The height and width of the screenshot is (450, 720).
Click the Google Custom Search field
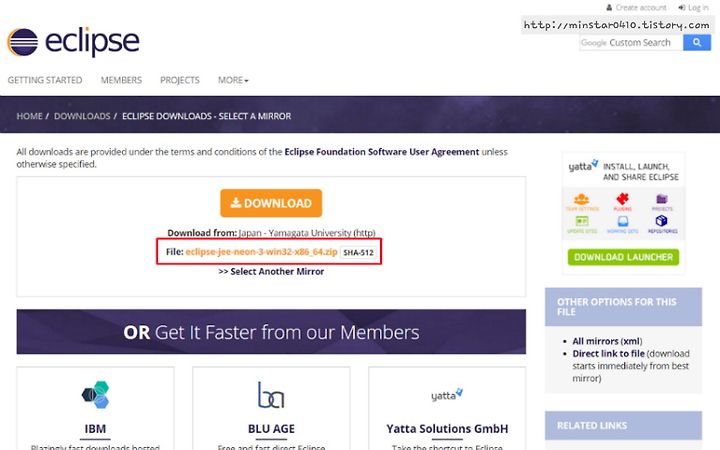tap(631, 43)
